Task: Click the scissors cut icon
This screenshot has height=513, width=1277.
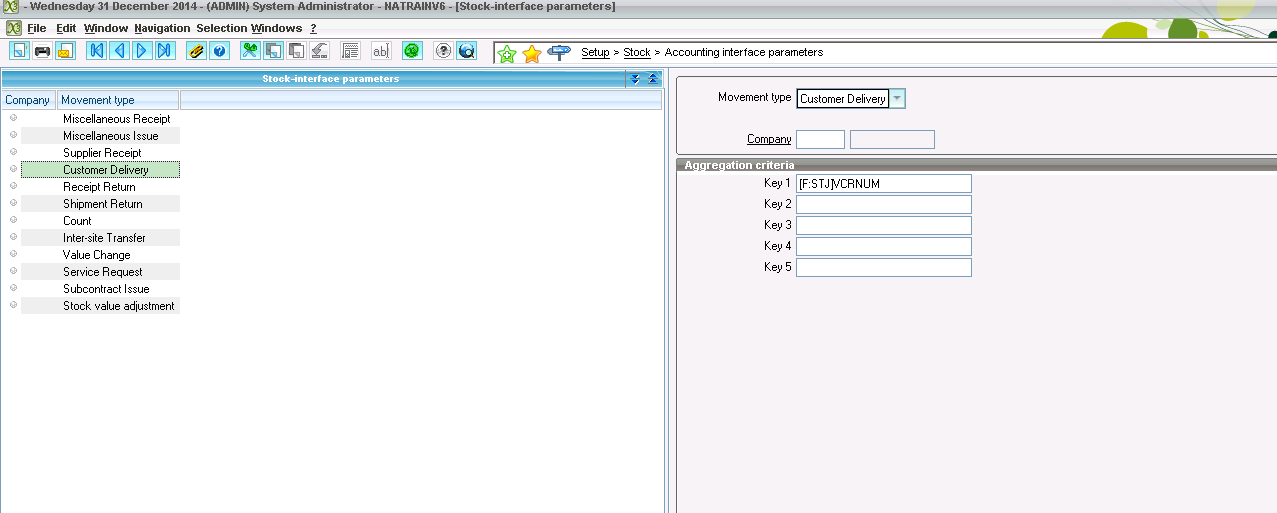Action: coord(250,50)
